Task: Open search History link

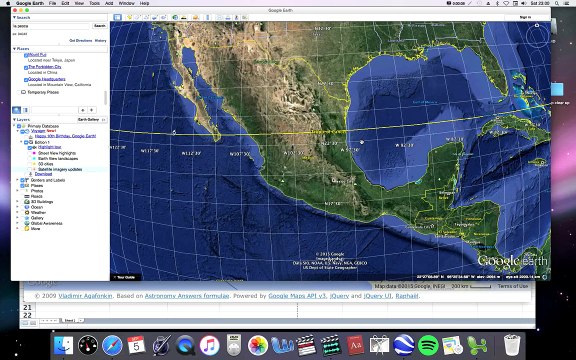Action: click(x=101, y=40)
